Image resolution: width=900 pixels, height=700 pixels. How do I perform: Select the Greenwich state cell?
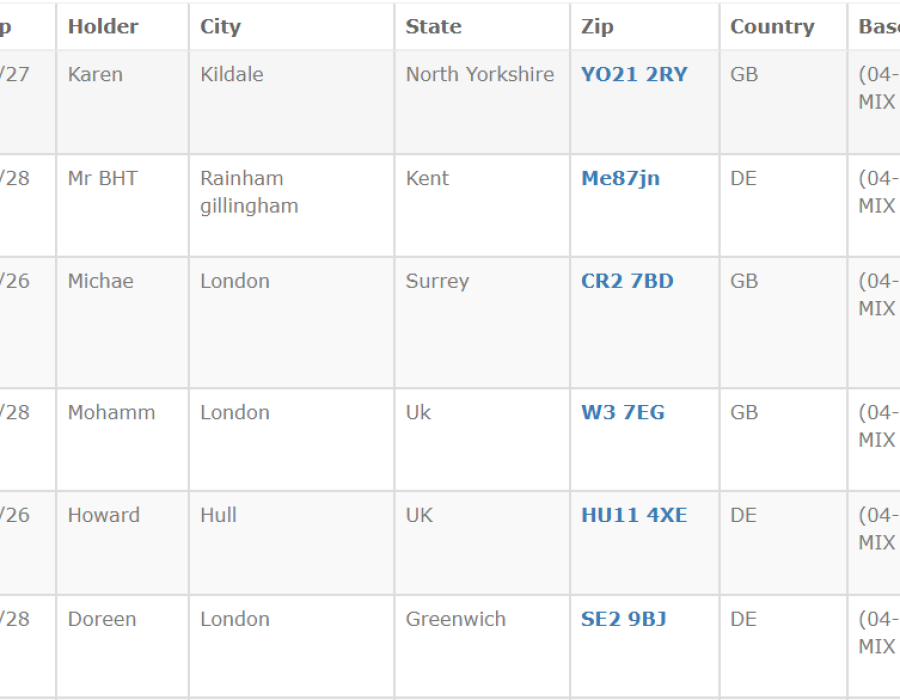pos(455,620)
